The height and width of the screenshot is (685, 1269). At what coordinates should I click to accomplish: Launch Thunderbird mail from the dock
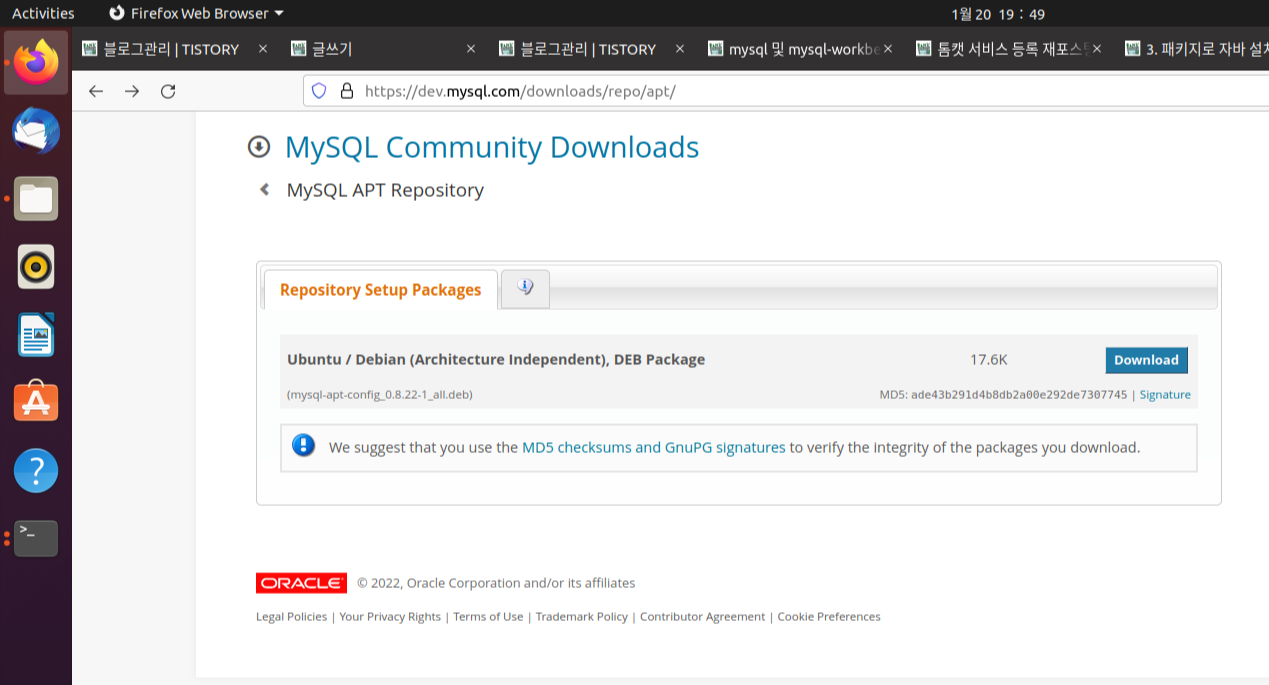coord(36,131)
